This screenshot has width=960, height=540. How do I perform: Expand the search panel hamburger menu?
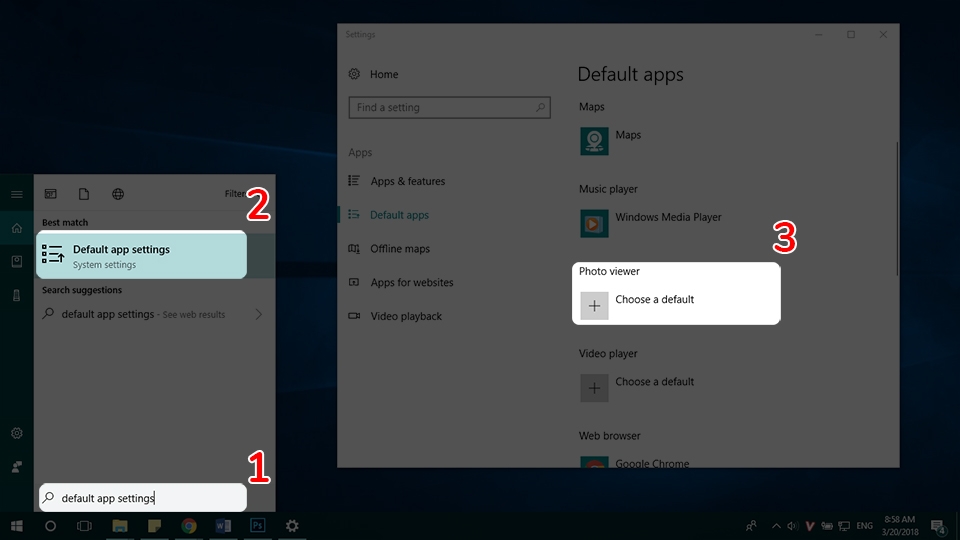[x=17, y=194]
